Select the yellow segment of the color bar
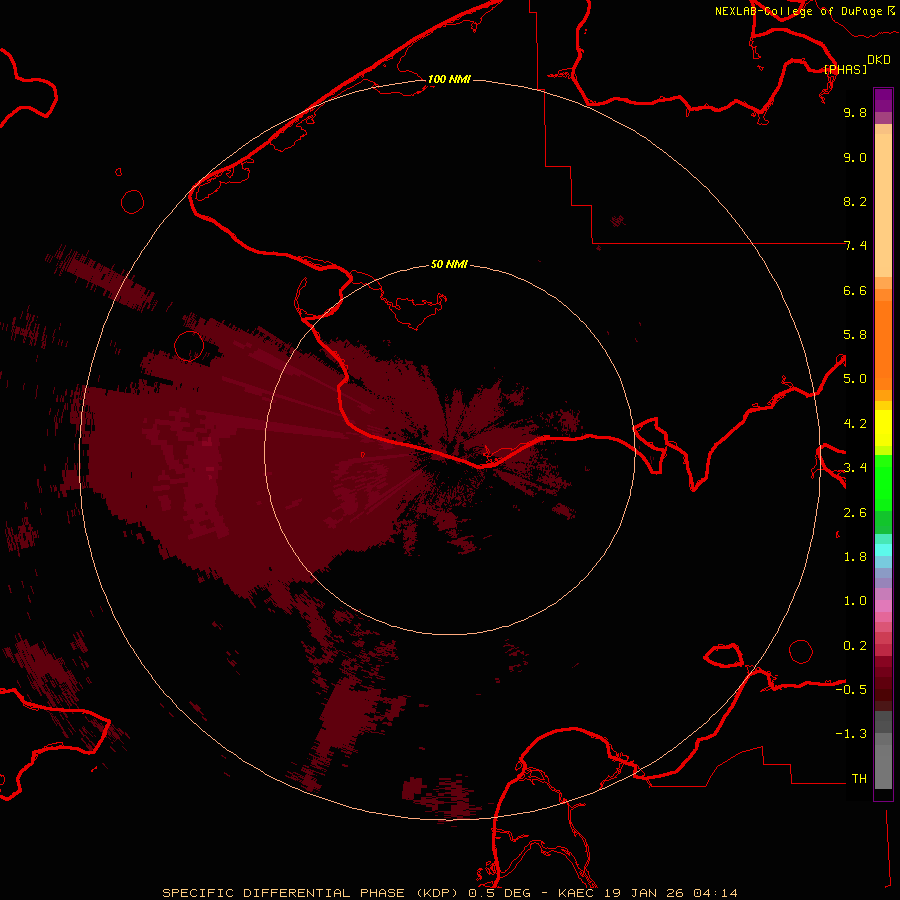Screen dimensions: 900x900 (x=883, y=428)
